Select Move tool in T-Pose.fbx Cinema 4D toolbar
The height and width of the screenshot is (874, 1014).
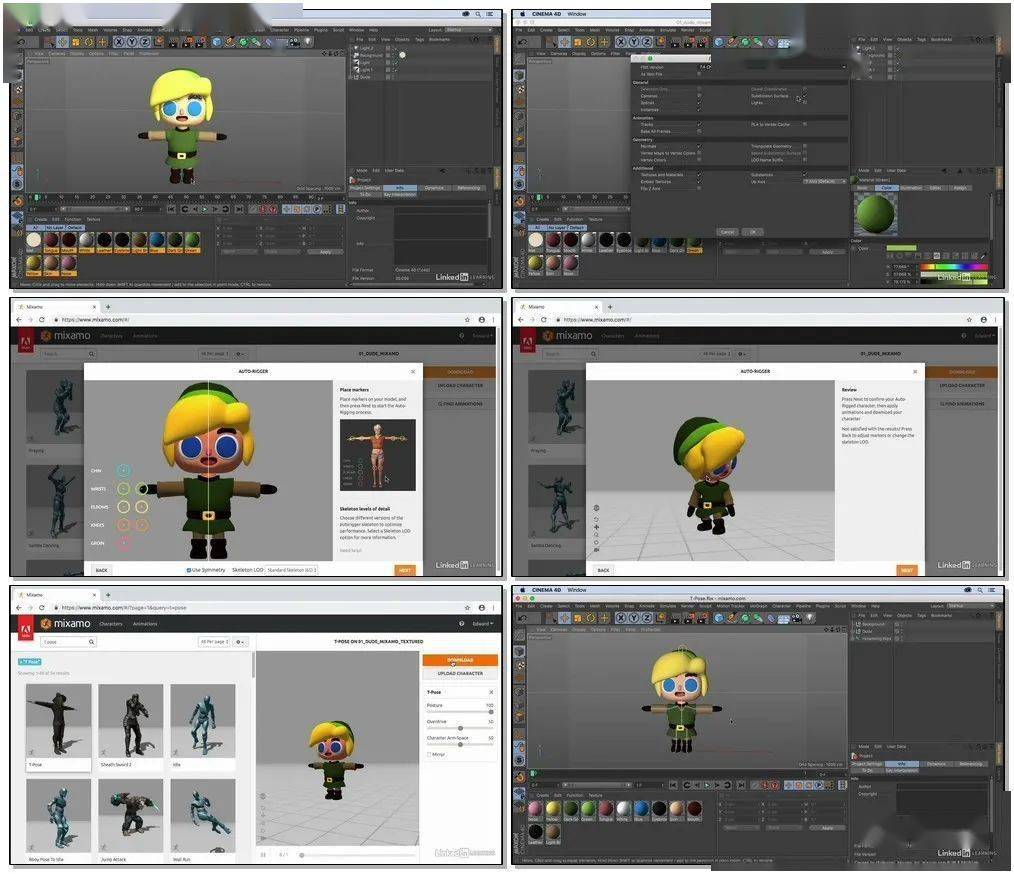(x=565, y=618)
